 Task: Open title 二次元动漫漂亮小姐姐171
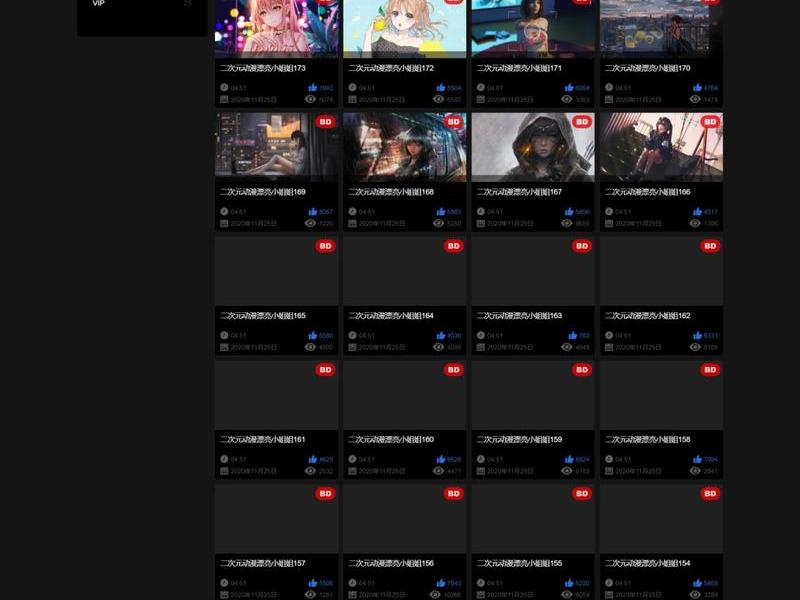[x=519, y=68]
